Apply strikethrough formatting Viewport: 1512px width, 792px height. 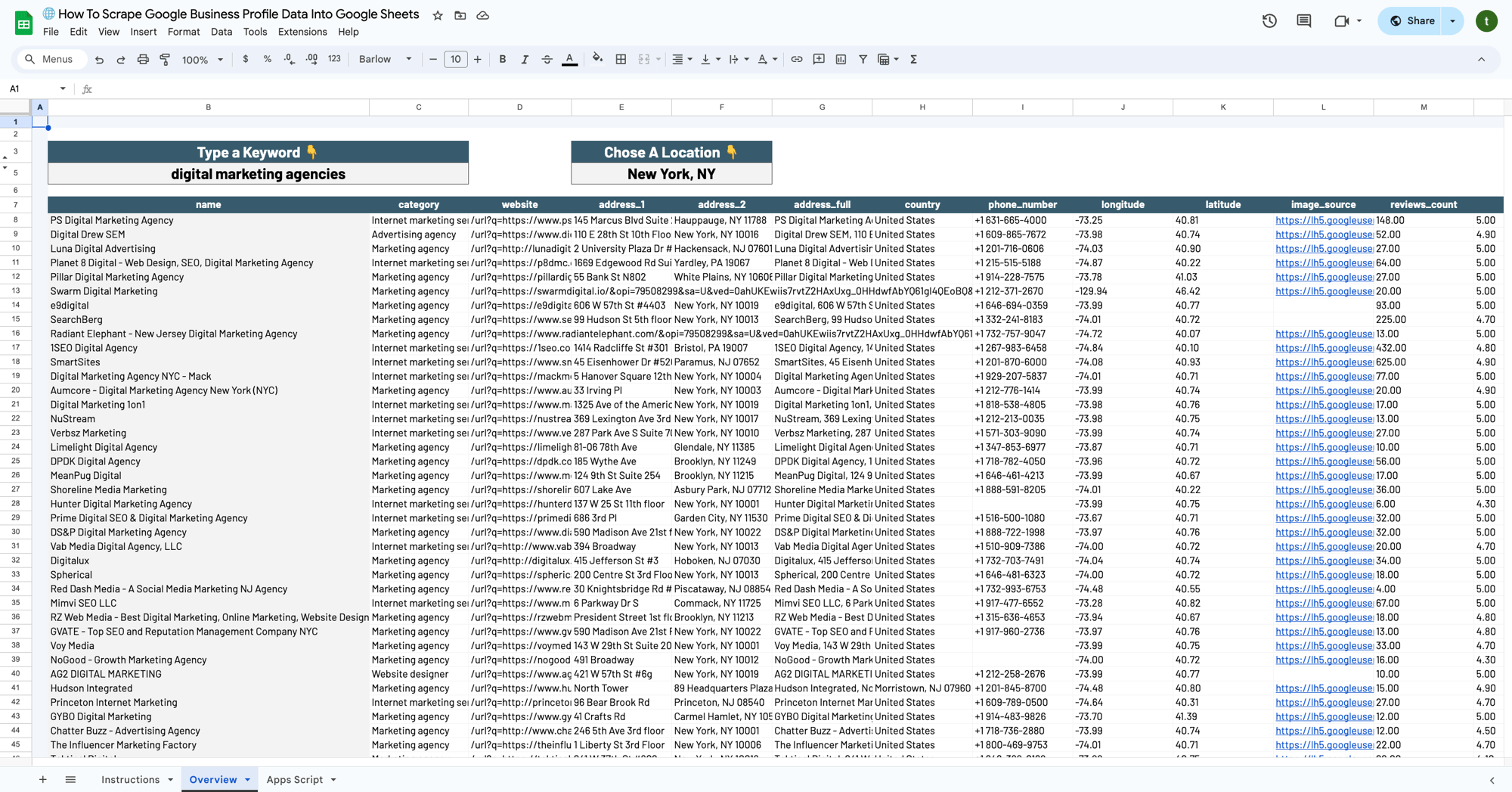pyautogui.click(x=547, y=59)
